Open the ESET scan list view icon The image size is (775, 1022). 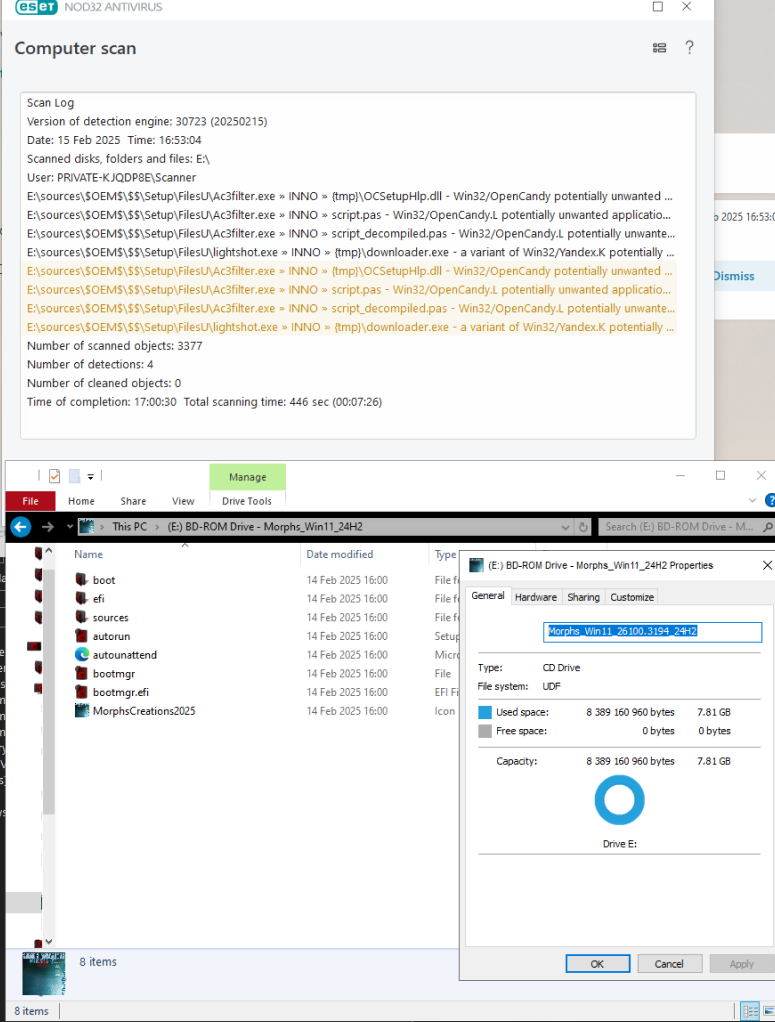pos(659,48)
